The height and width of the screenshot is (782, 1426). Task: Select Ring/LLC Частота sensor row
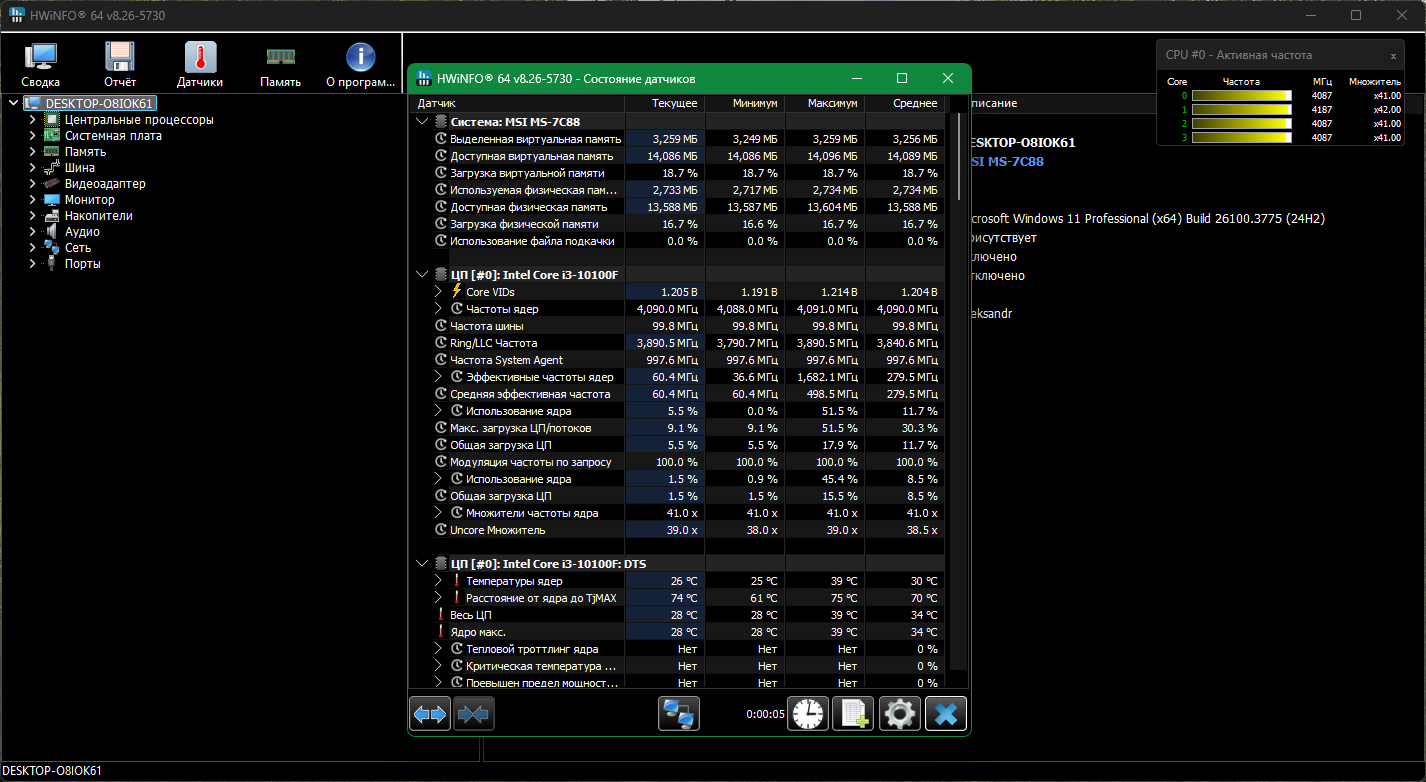coord(678,343)
